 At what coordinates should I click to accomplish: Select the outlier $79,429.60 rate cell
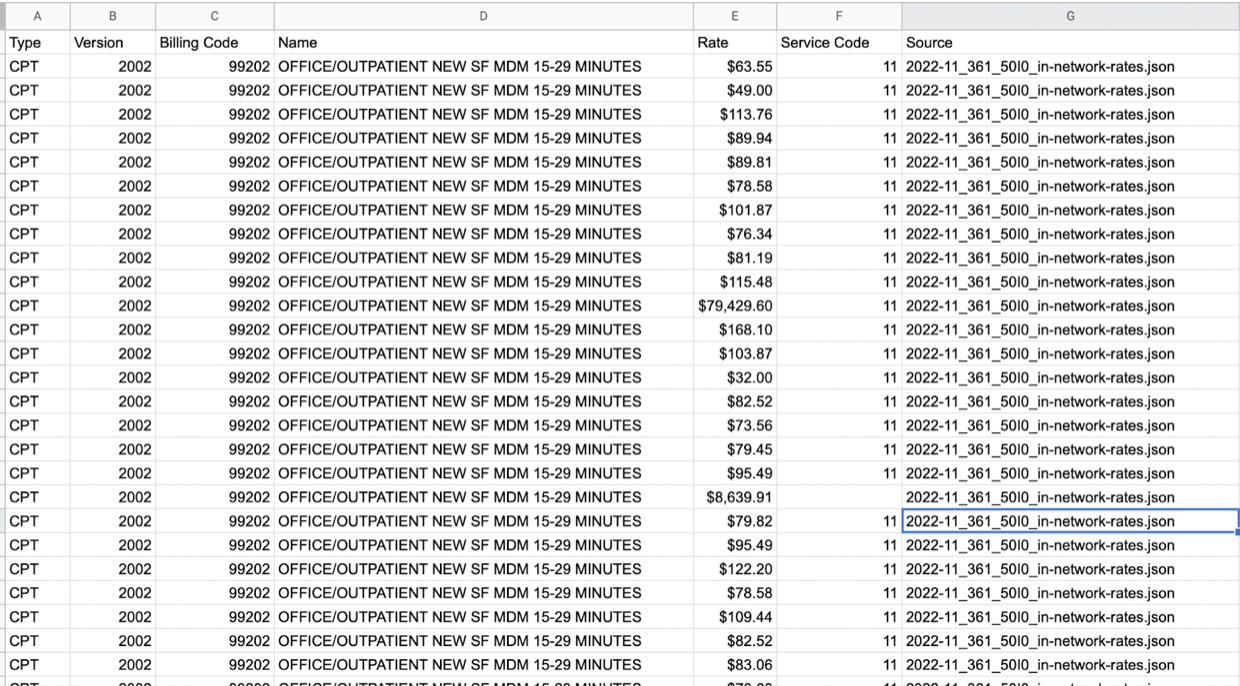pyautogui.click(x=735, y=306)
